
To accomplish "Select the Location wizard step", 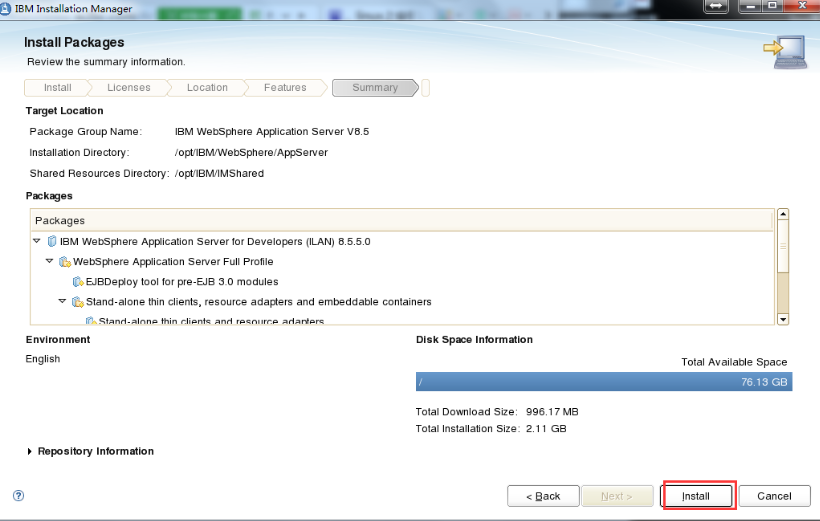I will tap(207, 88).
